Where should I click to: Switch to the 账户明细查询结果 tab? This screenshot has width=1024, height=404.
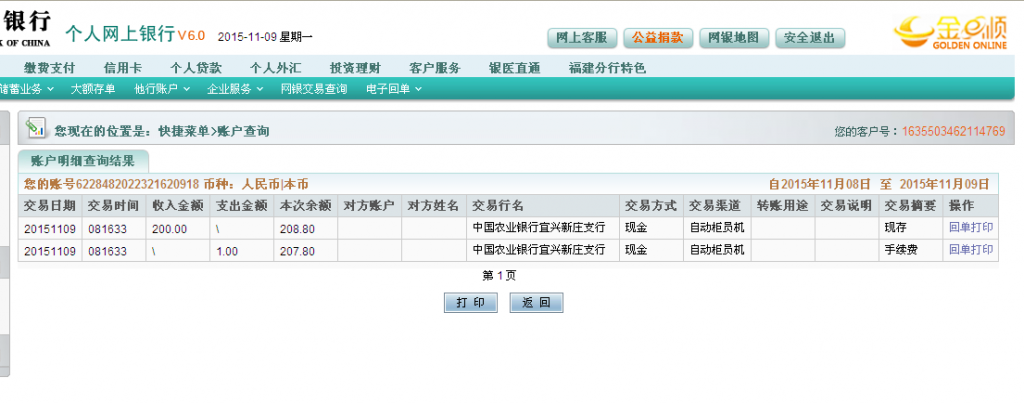tap(82, 160)
